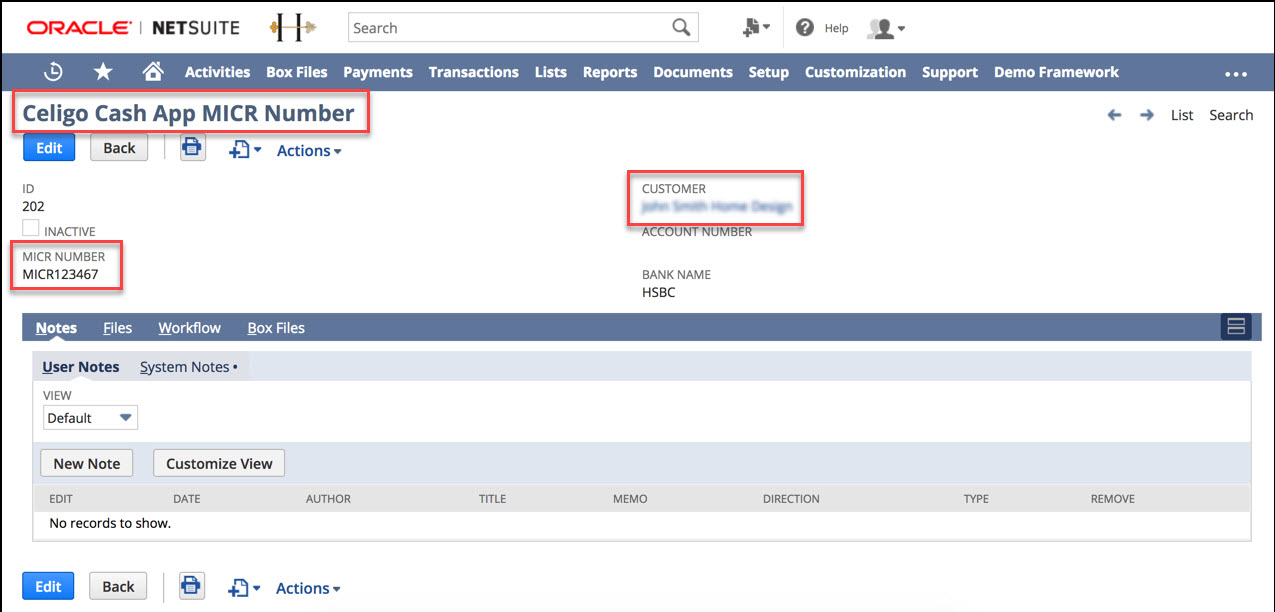
Task: Click the bottom New record document icon
Action: [244, 588]
